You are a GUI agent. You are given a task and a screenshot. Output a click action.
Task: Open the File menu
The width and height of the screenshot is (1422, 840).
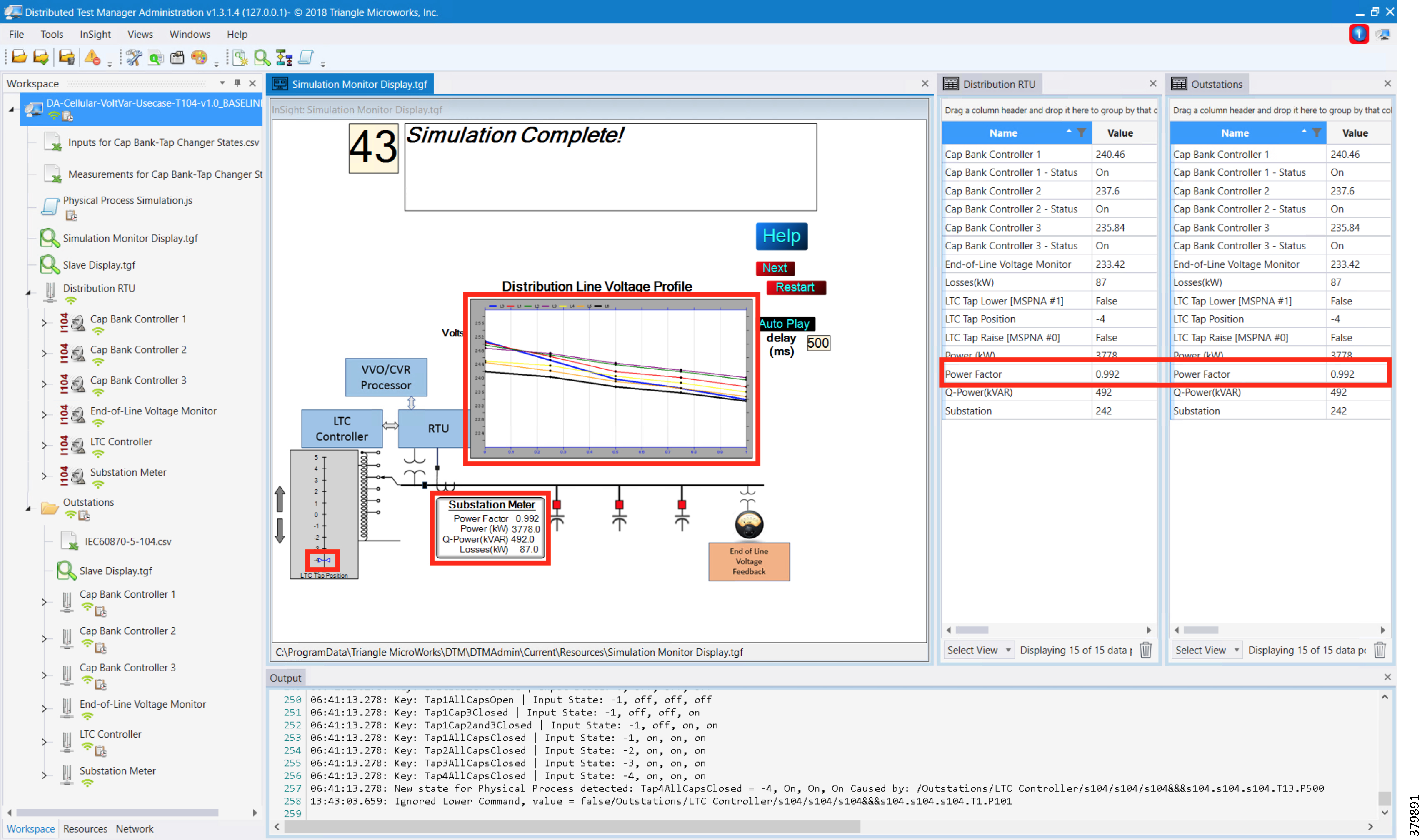(x=16, y=35)
